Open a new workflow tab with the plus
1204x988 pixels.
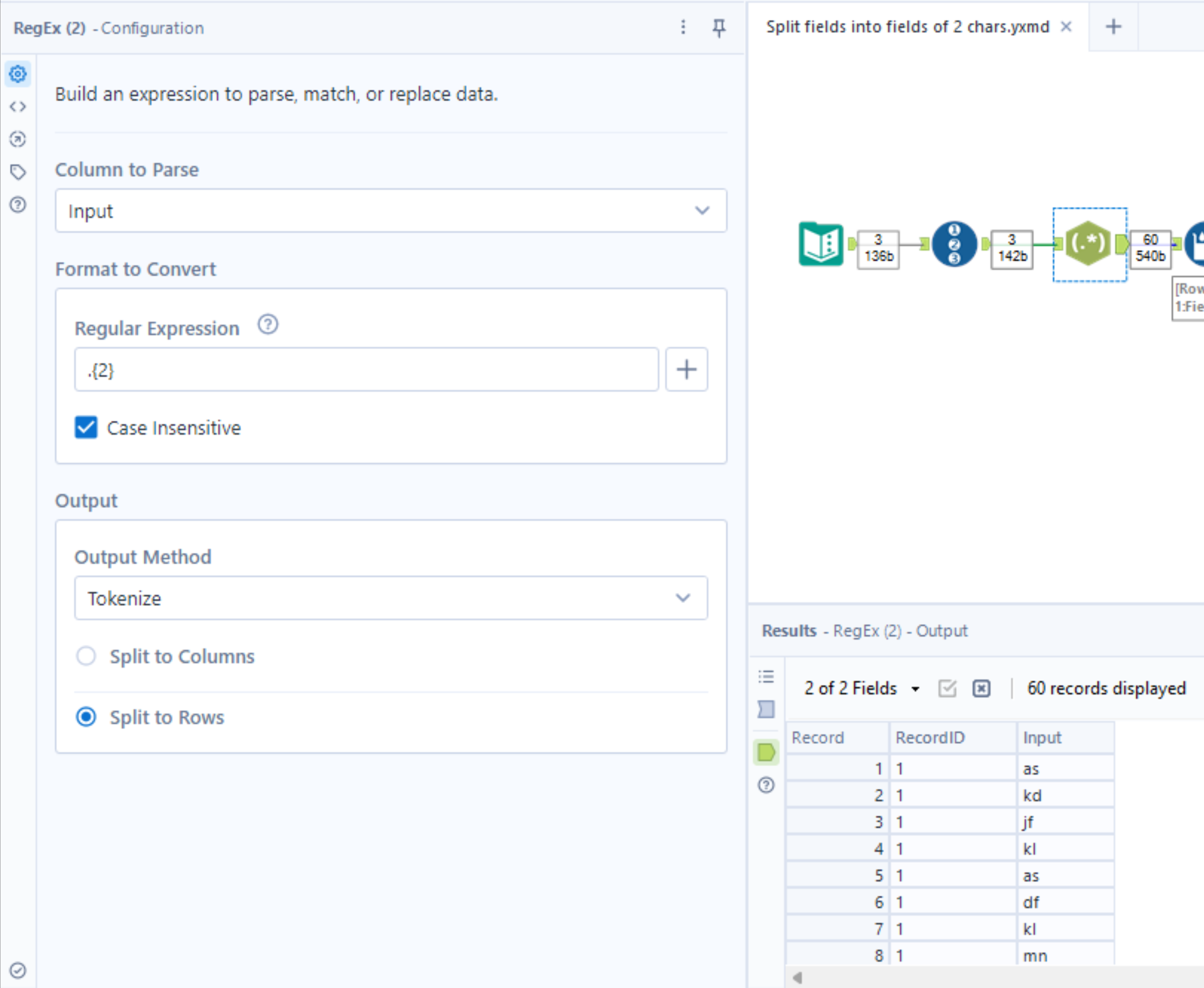click(x=1113, y=26)
